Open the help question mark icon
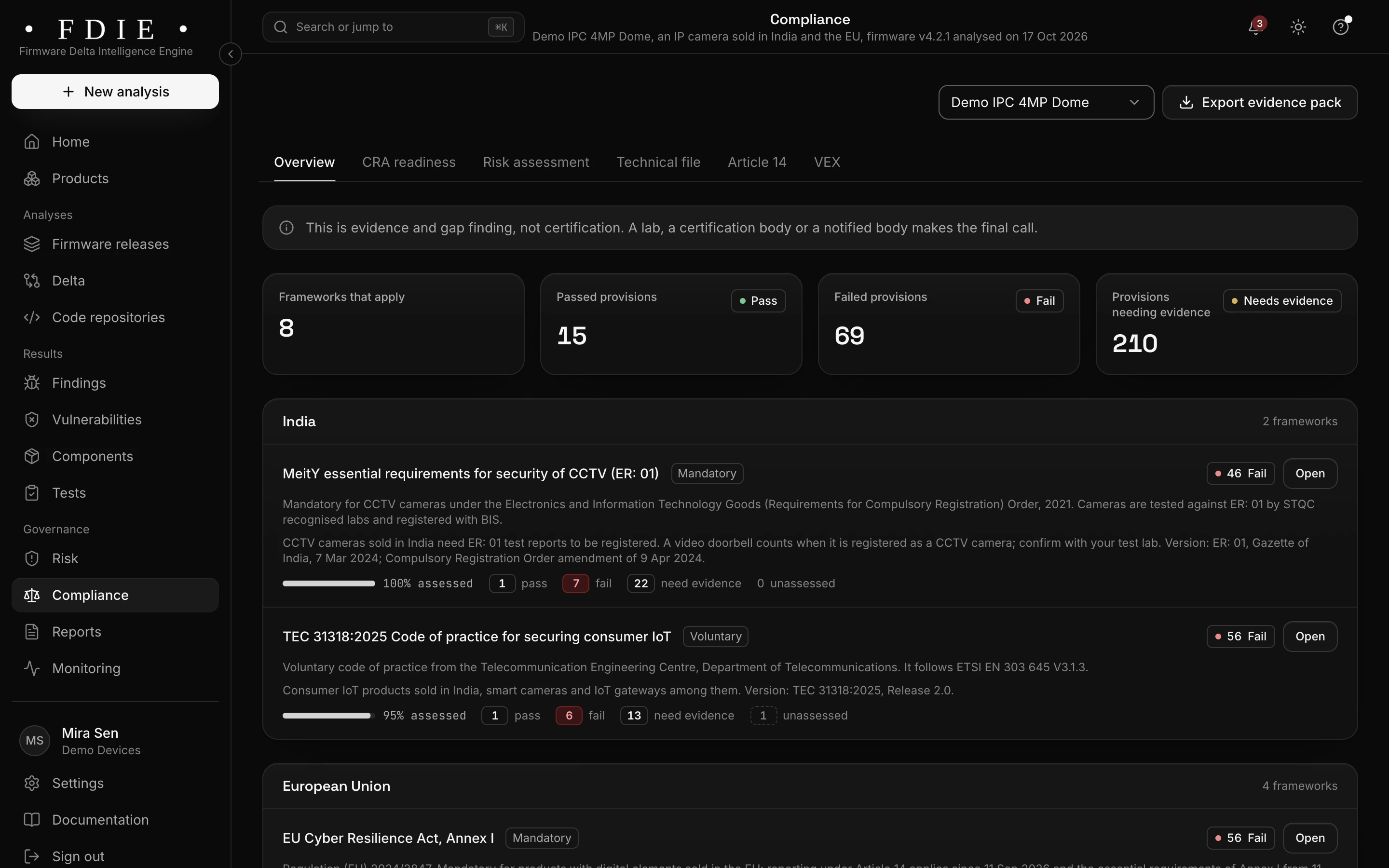This screenshot has width=1389, height=868. pos(1340,27)
